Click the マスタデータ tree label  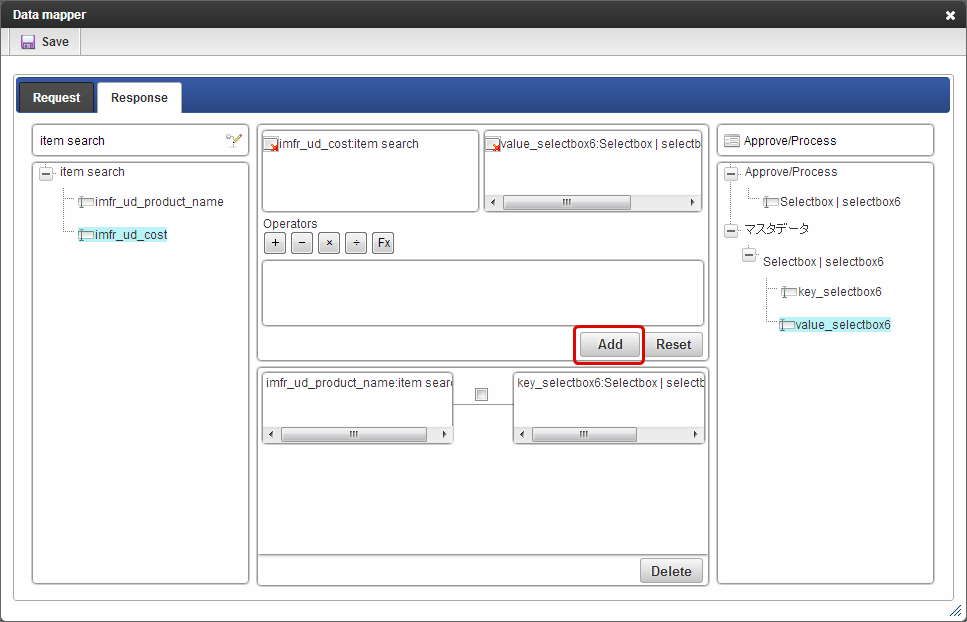tap(776, 229)
